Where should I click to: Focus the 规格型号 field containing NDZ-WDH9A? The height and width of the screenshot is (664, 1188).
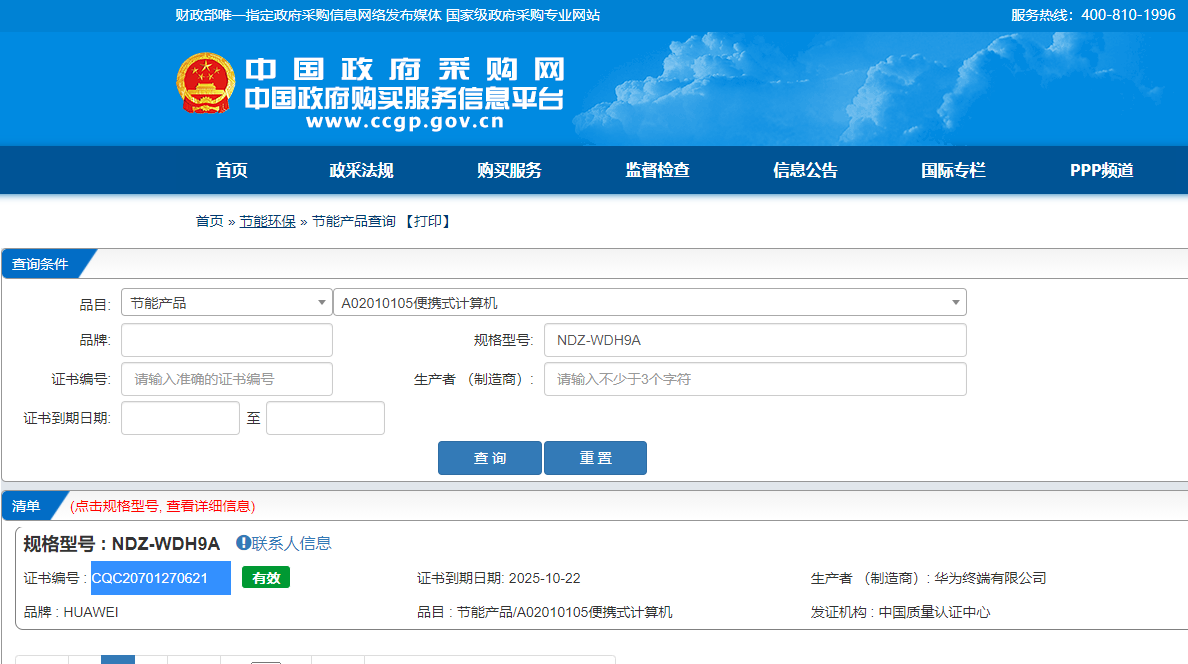(755, 340)
